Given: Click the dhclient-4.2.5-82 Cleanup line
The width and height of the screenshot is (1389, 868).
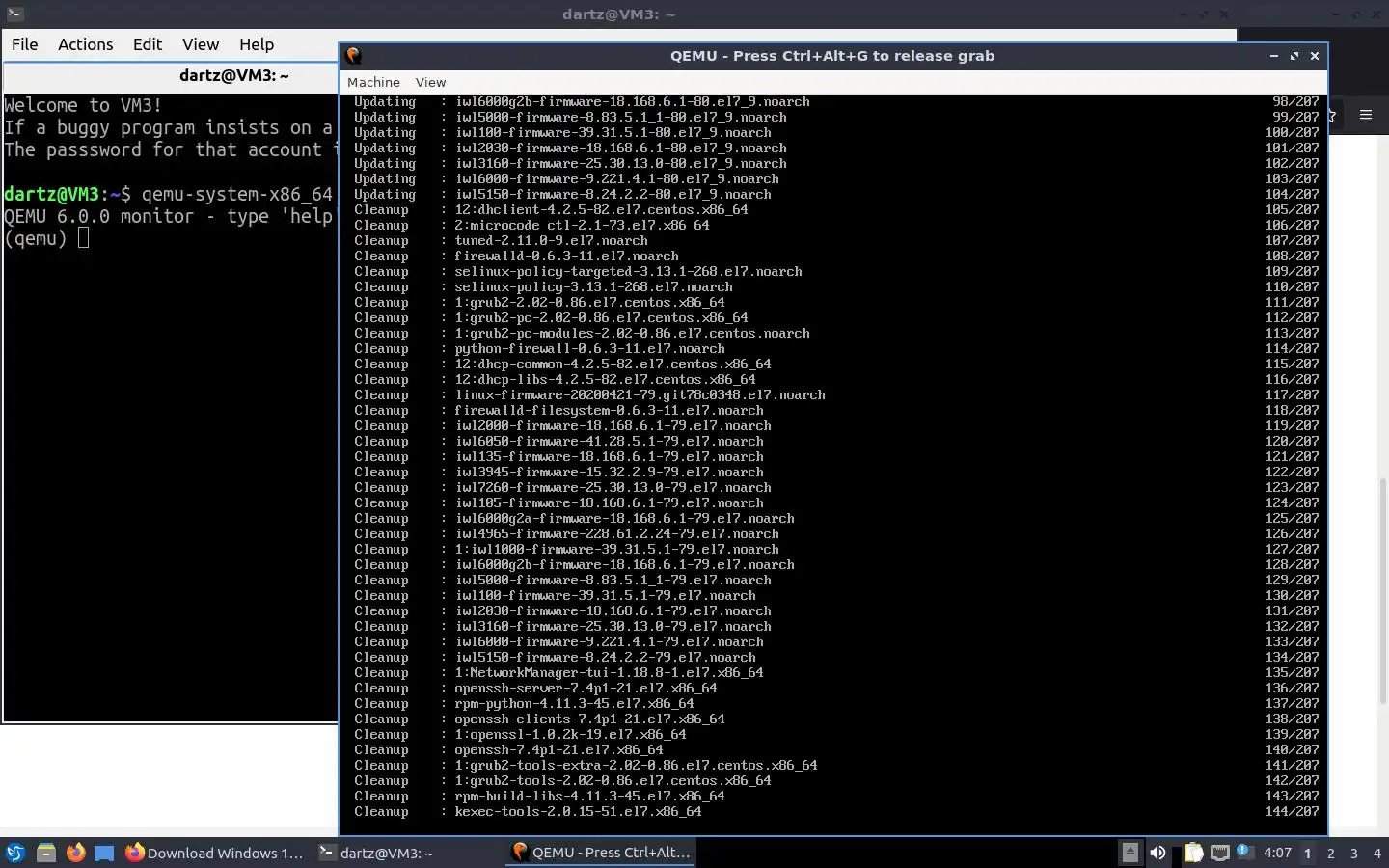Looking at the screenshot, I should coord(836,210).
